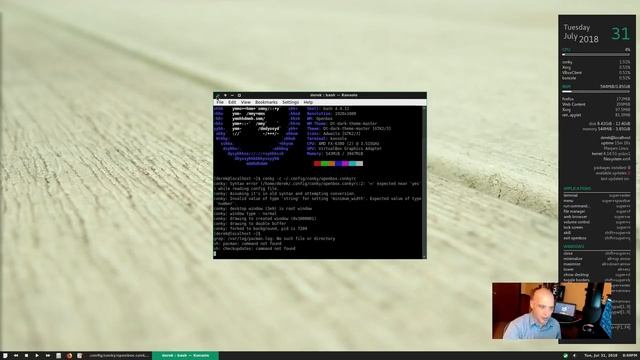Open the Settings menu in Konsole
The image size is (640, 360).
point(291,102)
